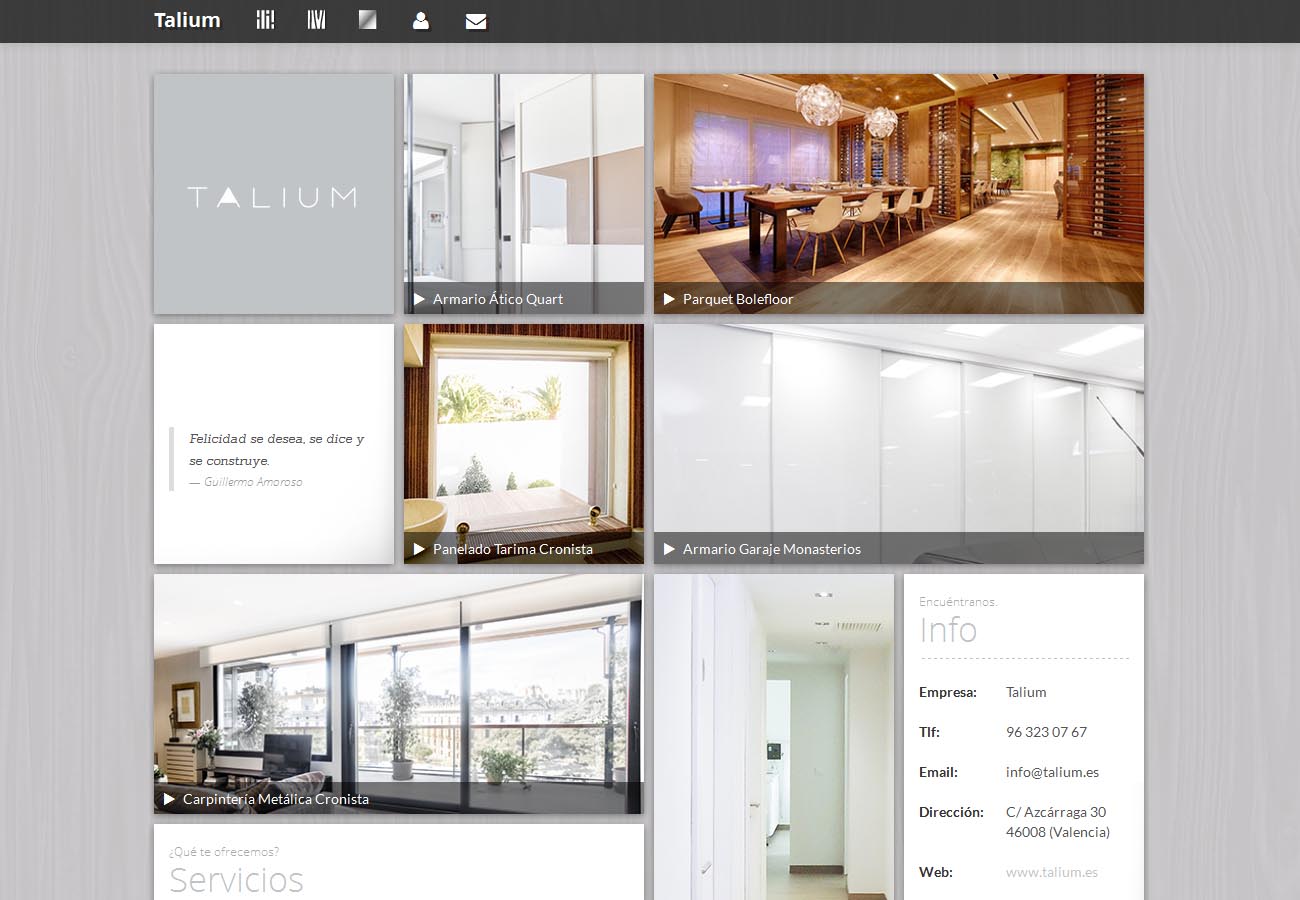Click play arrow beside Panelado Tarima Cronista

tap(419, 549)
